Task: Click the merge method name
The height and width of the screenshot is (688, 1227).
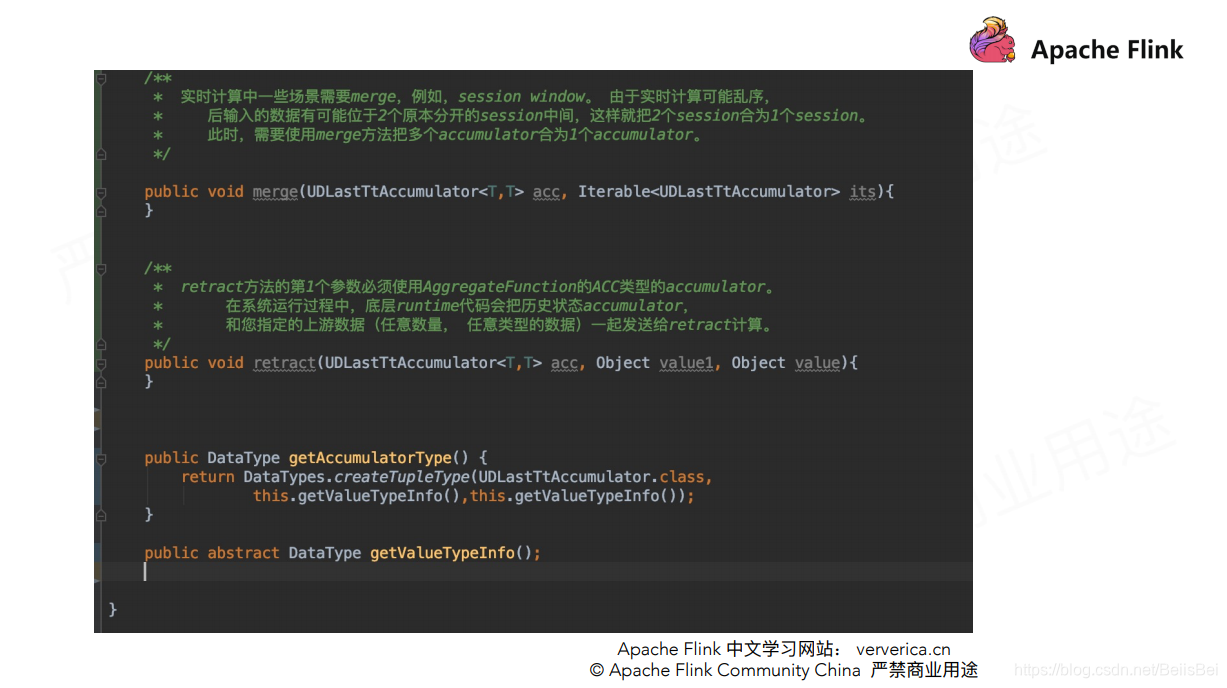Action: (x=275, y=191)
